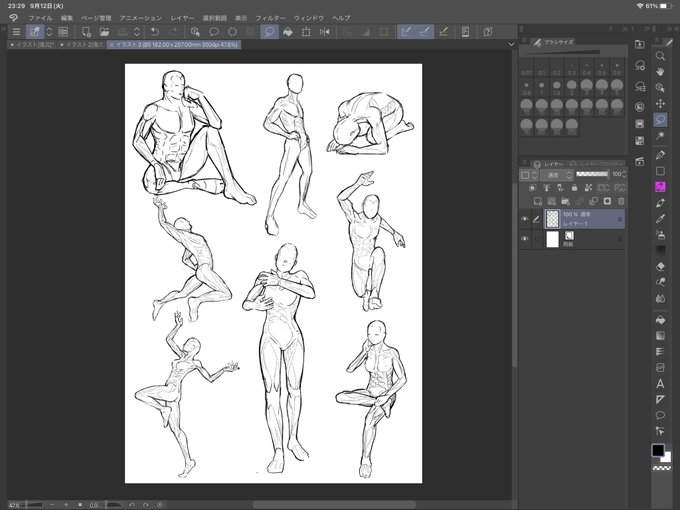Click the Undo arrow in command bar
680x510 pixels.
[155, 32]
